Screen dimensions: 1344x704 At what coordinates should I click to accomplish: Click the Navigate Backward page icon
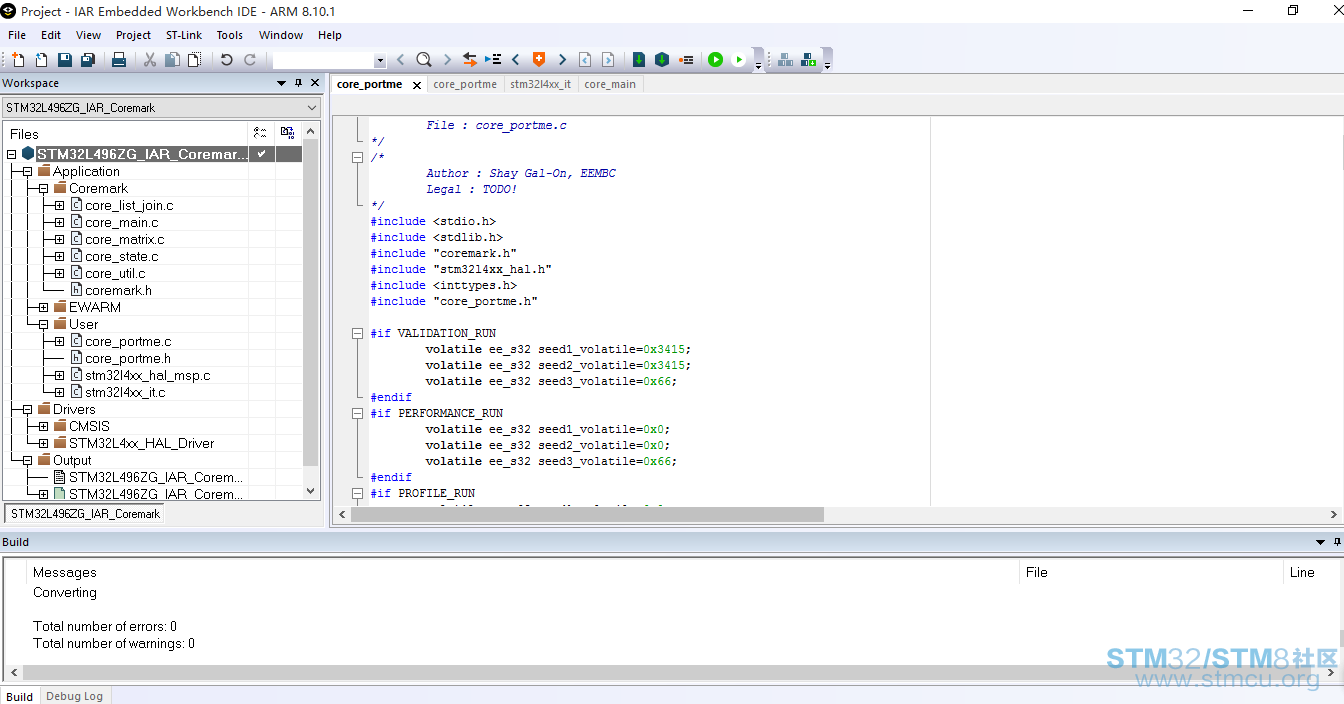click(585, 60)
